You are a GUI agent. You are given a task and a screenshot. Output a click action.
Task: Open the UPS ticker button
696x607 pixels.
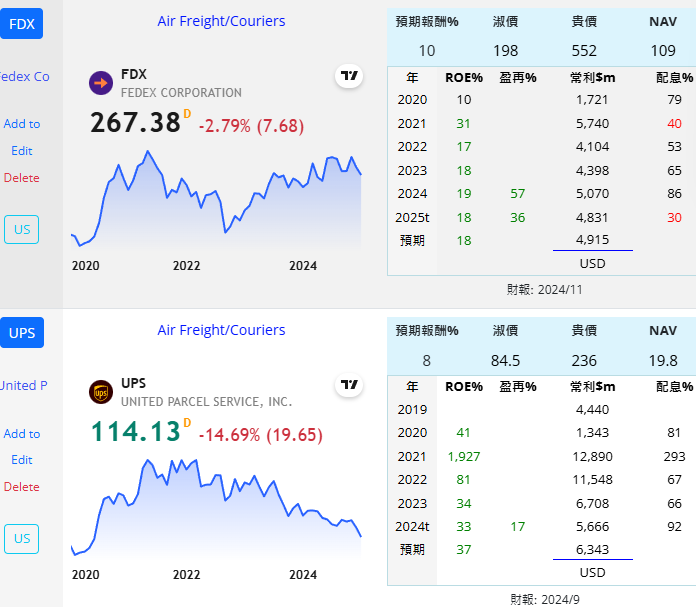coord(22,333)
